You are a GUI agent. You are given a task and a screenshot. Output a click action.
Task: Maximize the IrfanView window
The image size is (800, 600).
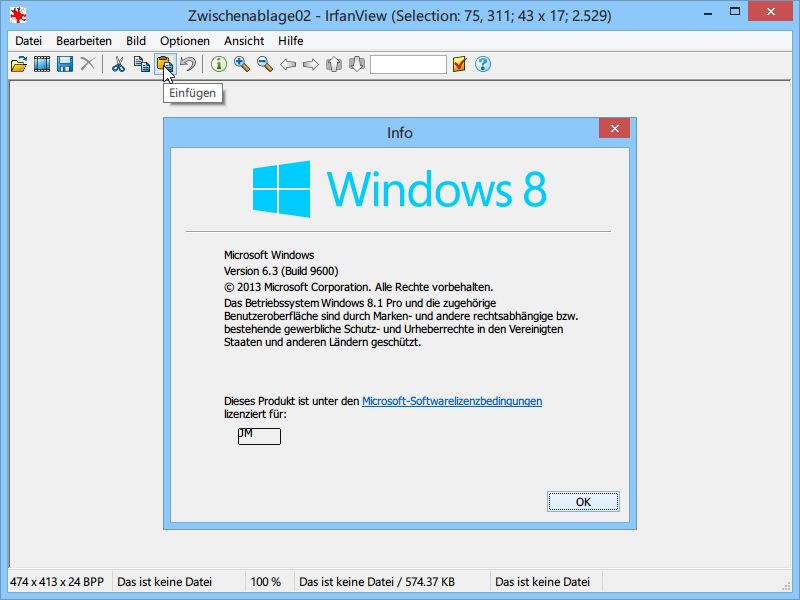735,13
